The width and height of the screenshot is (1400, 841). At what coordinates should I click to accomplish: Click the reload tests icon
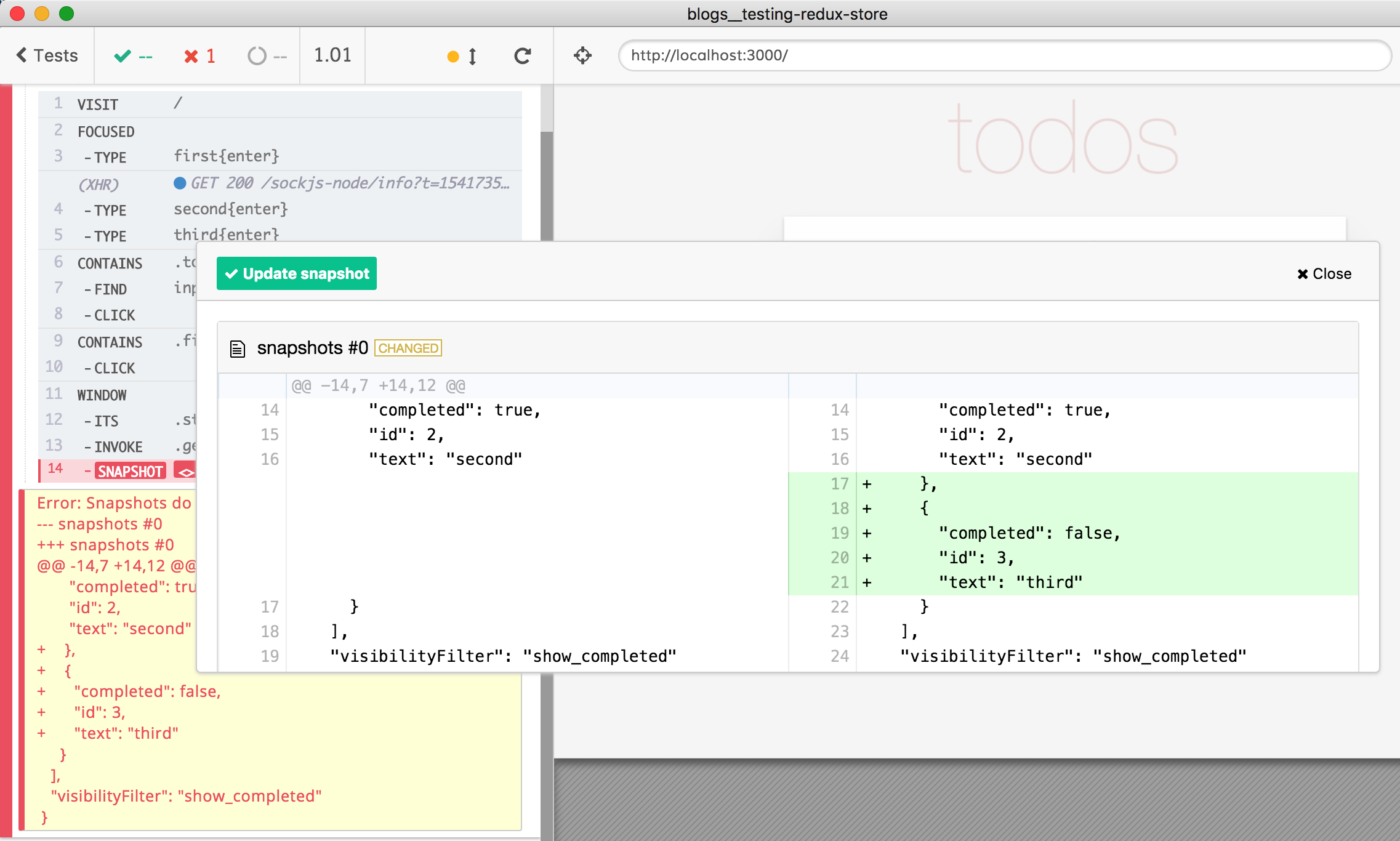(523, 56)
